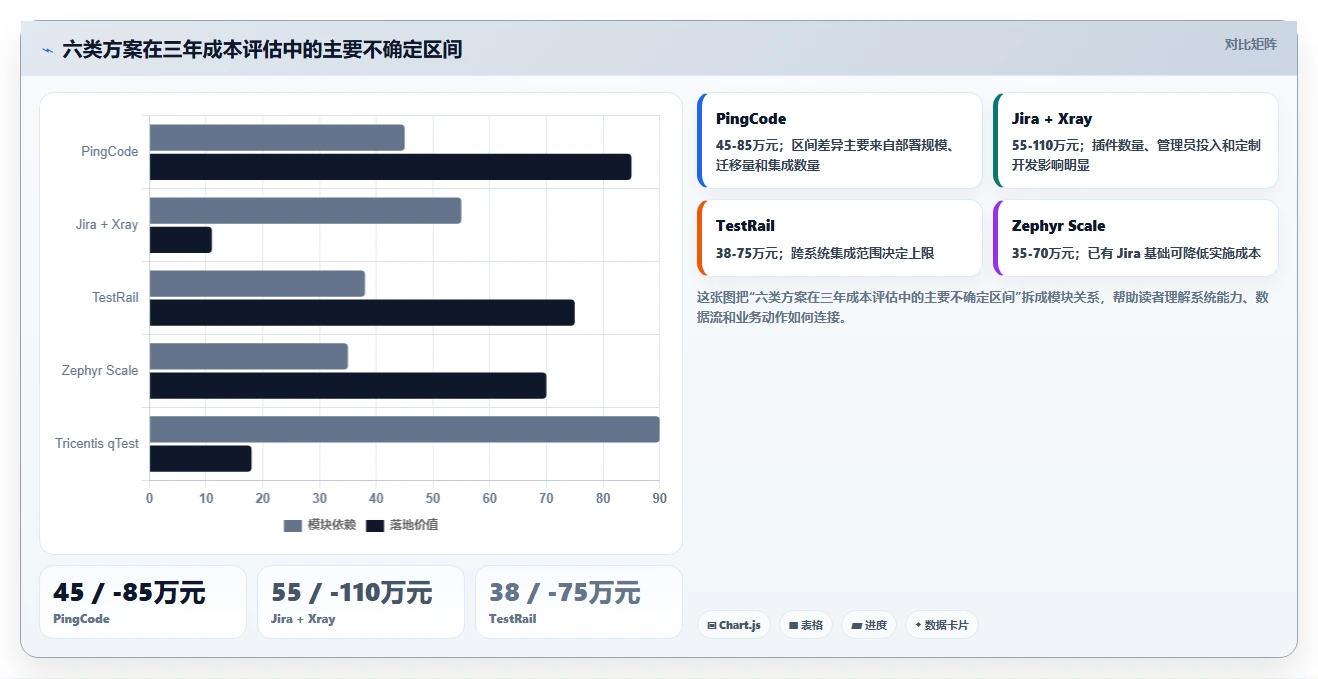
Task: Open the Jira + Xray info card
Action: (1135, 141)
